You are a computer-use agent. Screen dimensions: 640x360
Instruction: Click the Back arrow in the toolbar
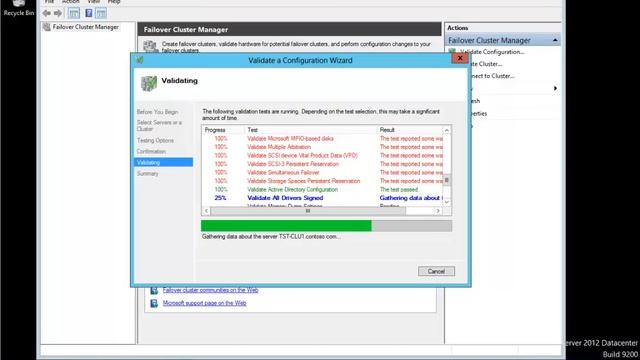pos(47,13)
